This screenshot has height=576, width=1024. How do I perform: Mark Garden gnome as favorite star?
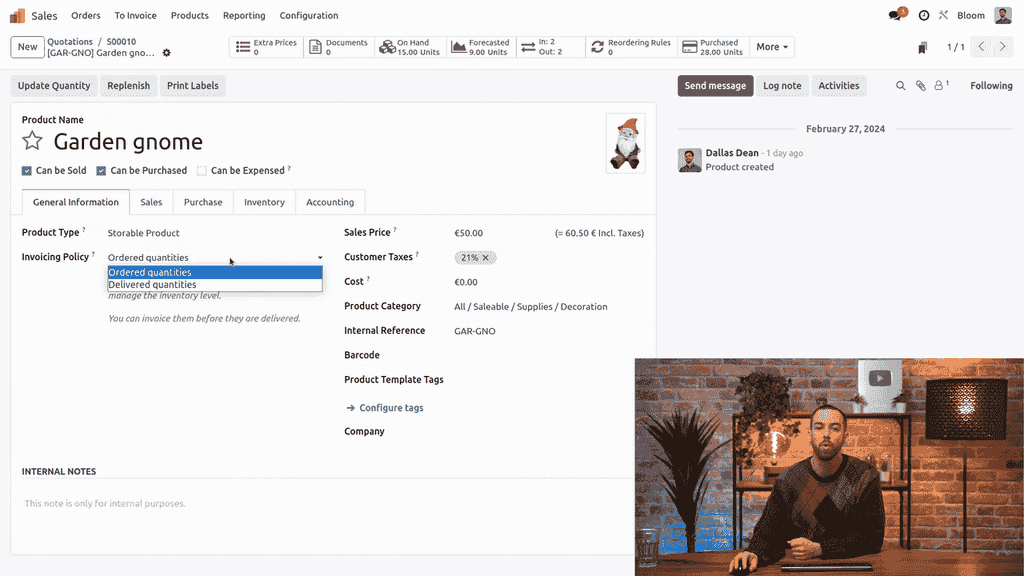coord(32,142)
